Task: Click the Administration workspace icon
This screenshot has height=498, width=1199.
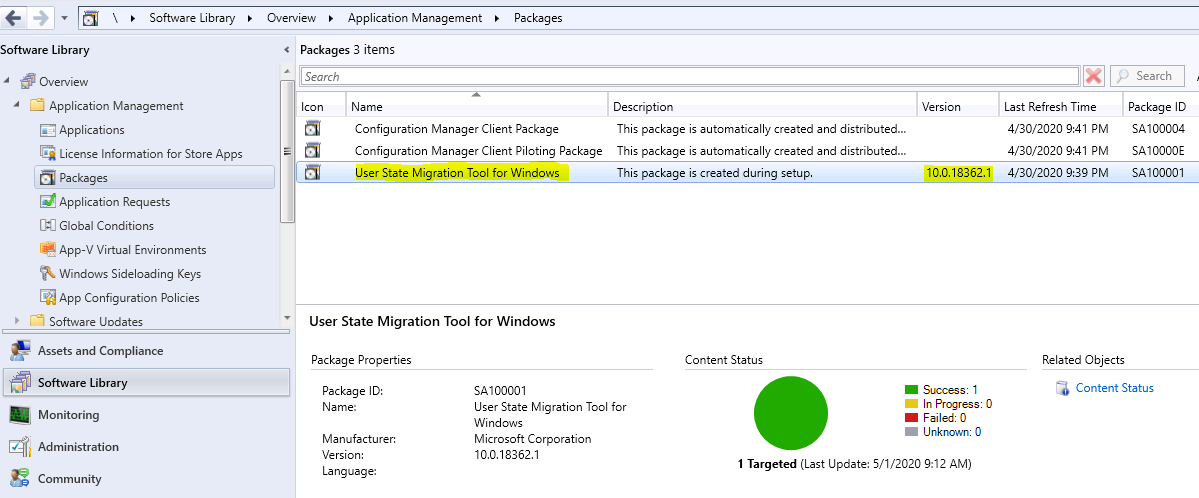Action: click(20, 447)
